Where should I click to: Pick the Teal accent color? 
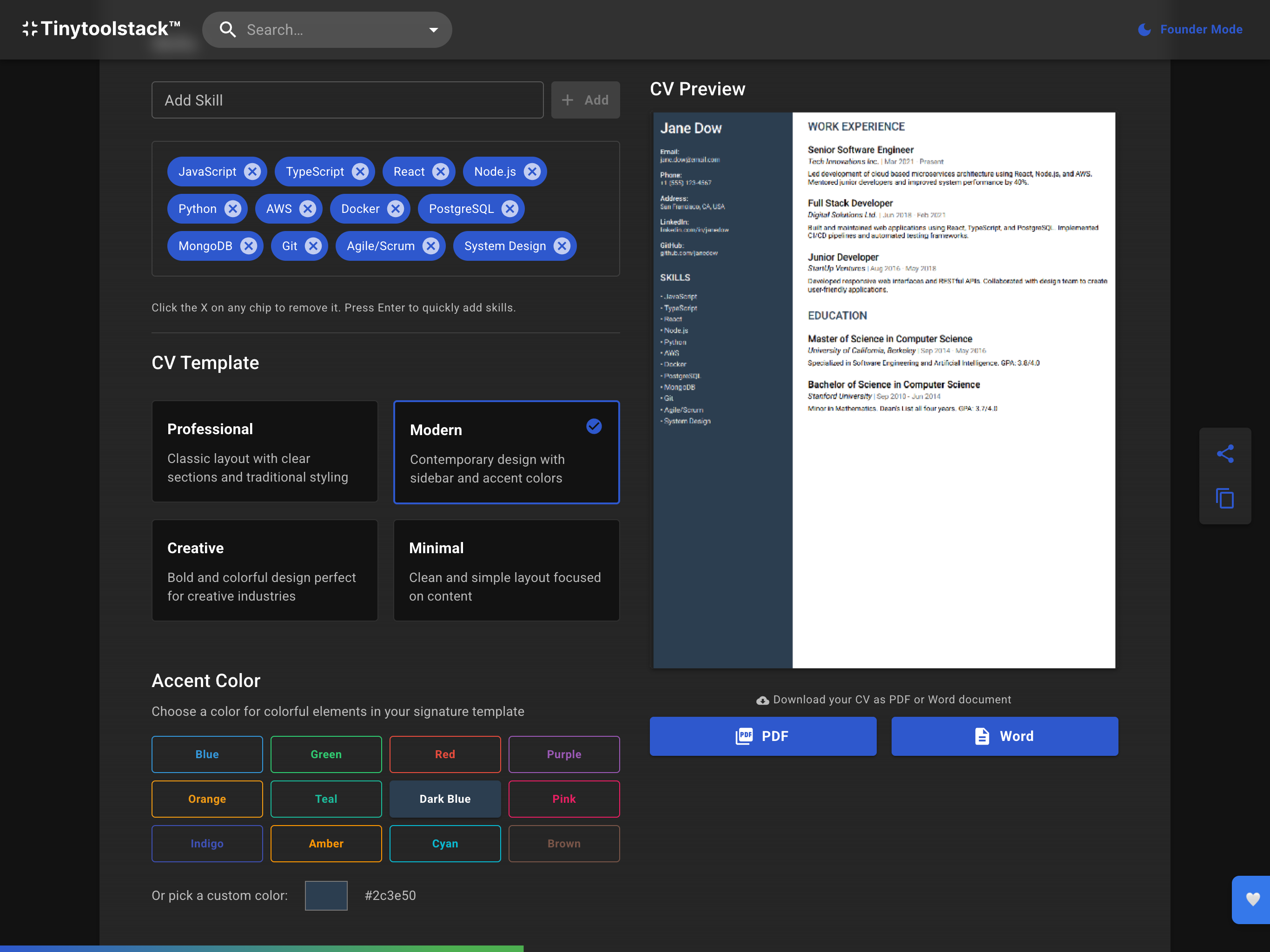click(325, 799)
